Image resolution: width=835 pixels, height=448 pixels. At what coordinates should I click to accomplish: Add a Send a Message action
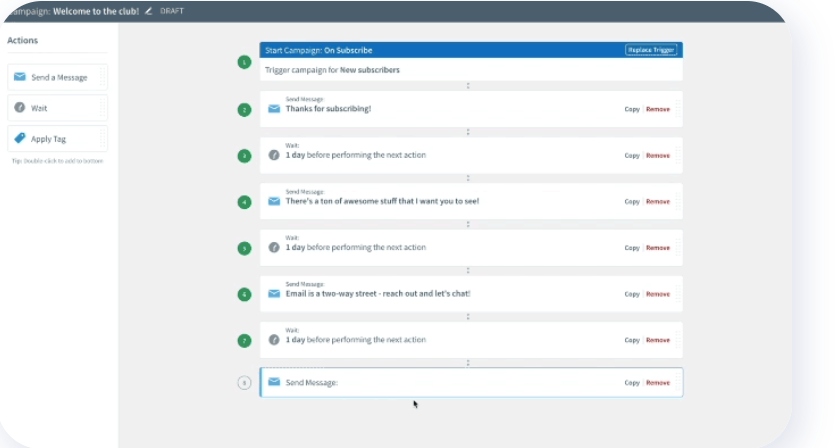tap(57, 77)
